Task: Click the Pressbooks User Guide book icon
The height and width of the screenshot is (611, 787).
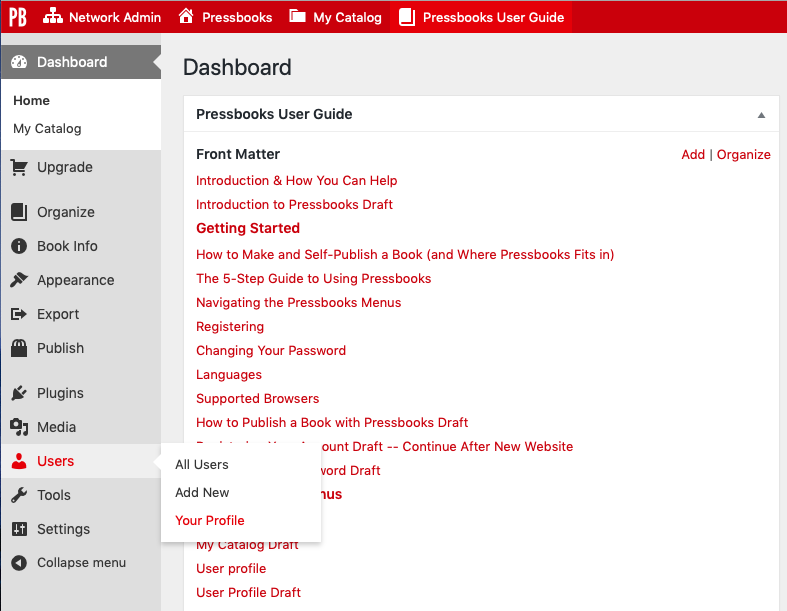Action: click(x=407, y=17)
